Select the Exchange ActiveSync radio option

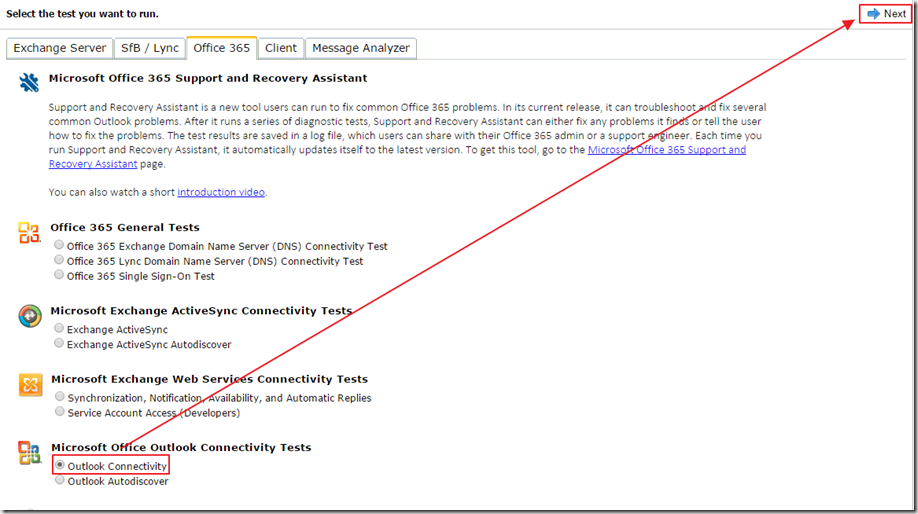[60, 329]
